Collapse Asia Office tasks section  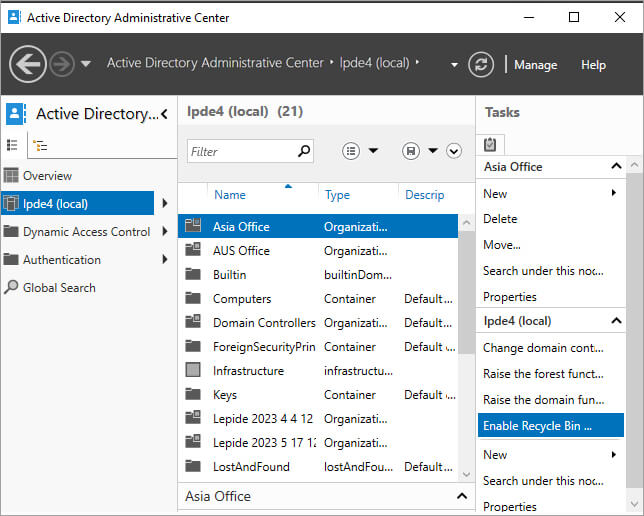(x=616, y=166)
